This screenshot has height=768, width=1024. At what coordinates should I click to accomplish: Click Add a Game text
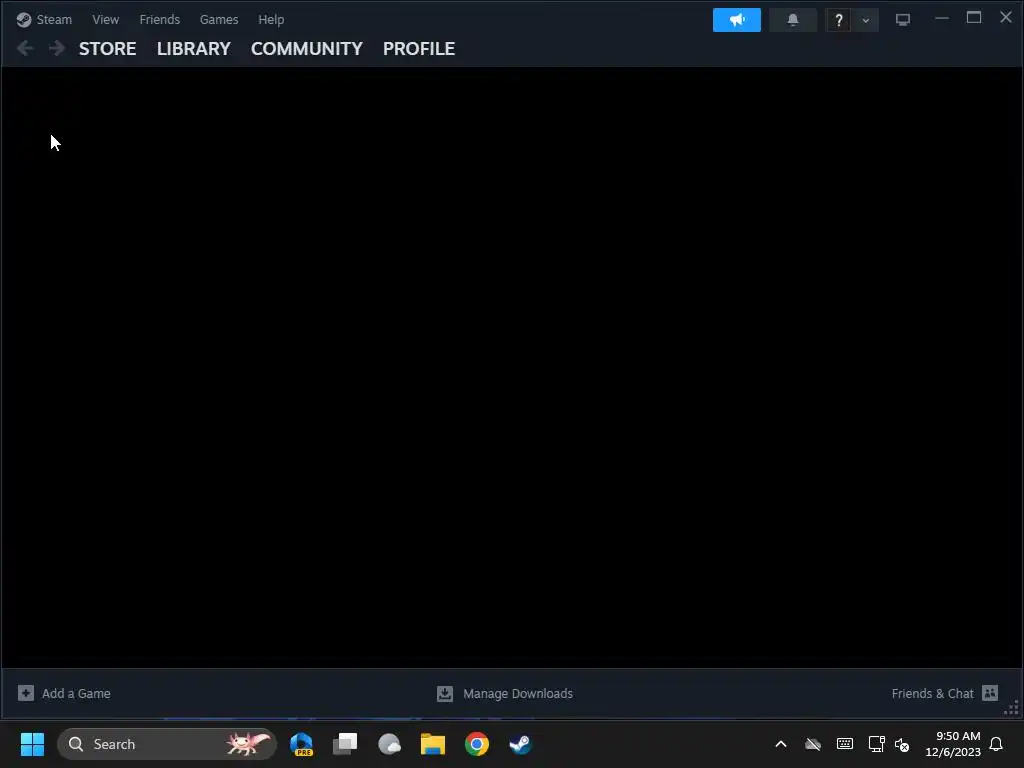tap(76, 694)
